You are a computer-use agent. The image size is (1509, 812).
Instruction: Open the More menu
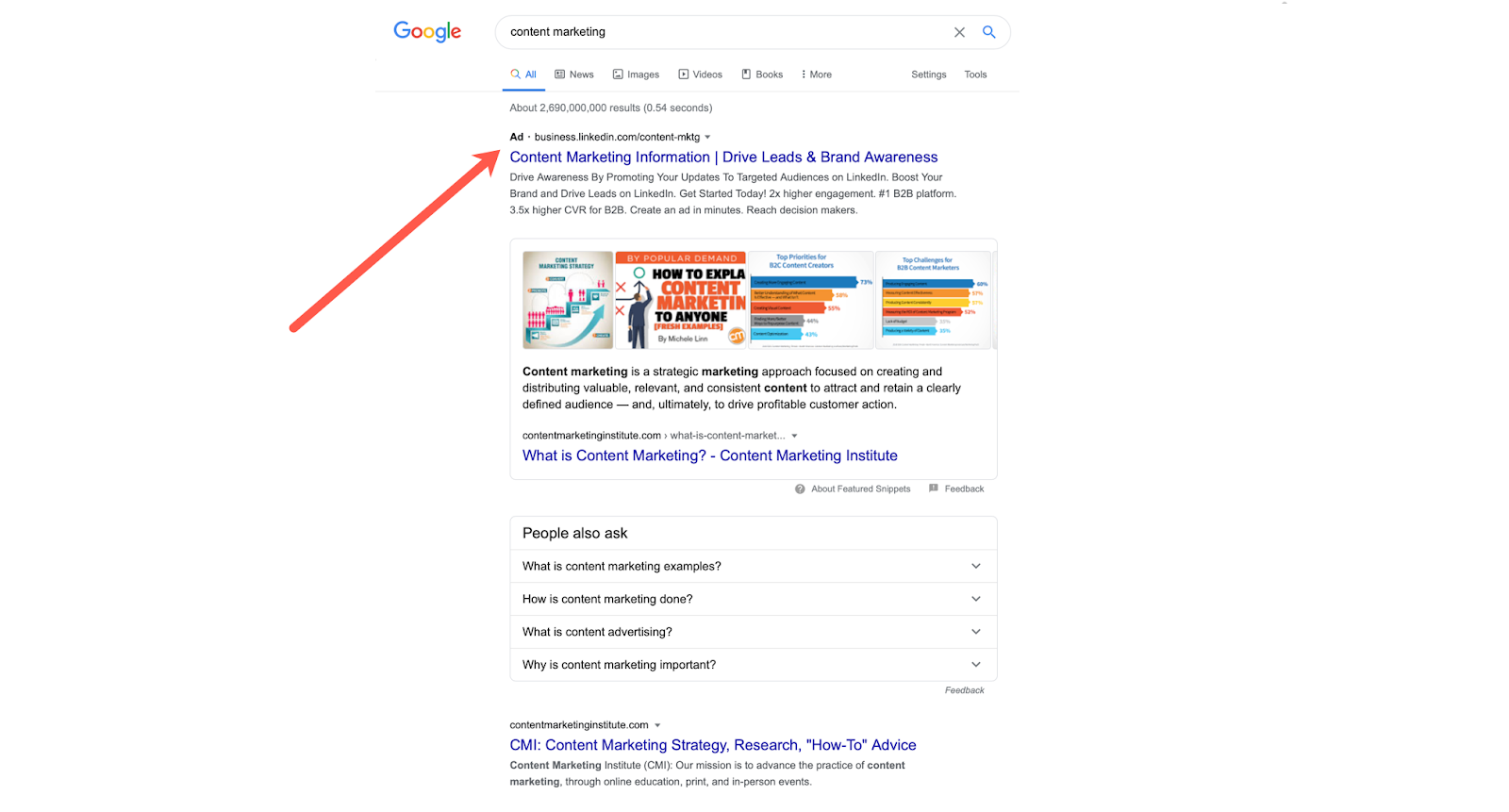point(817,75)
